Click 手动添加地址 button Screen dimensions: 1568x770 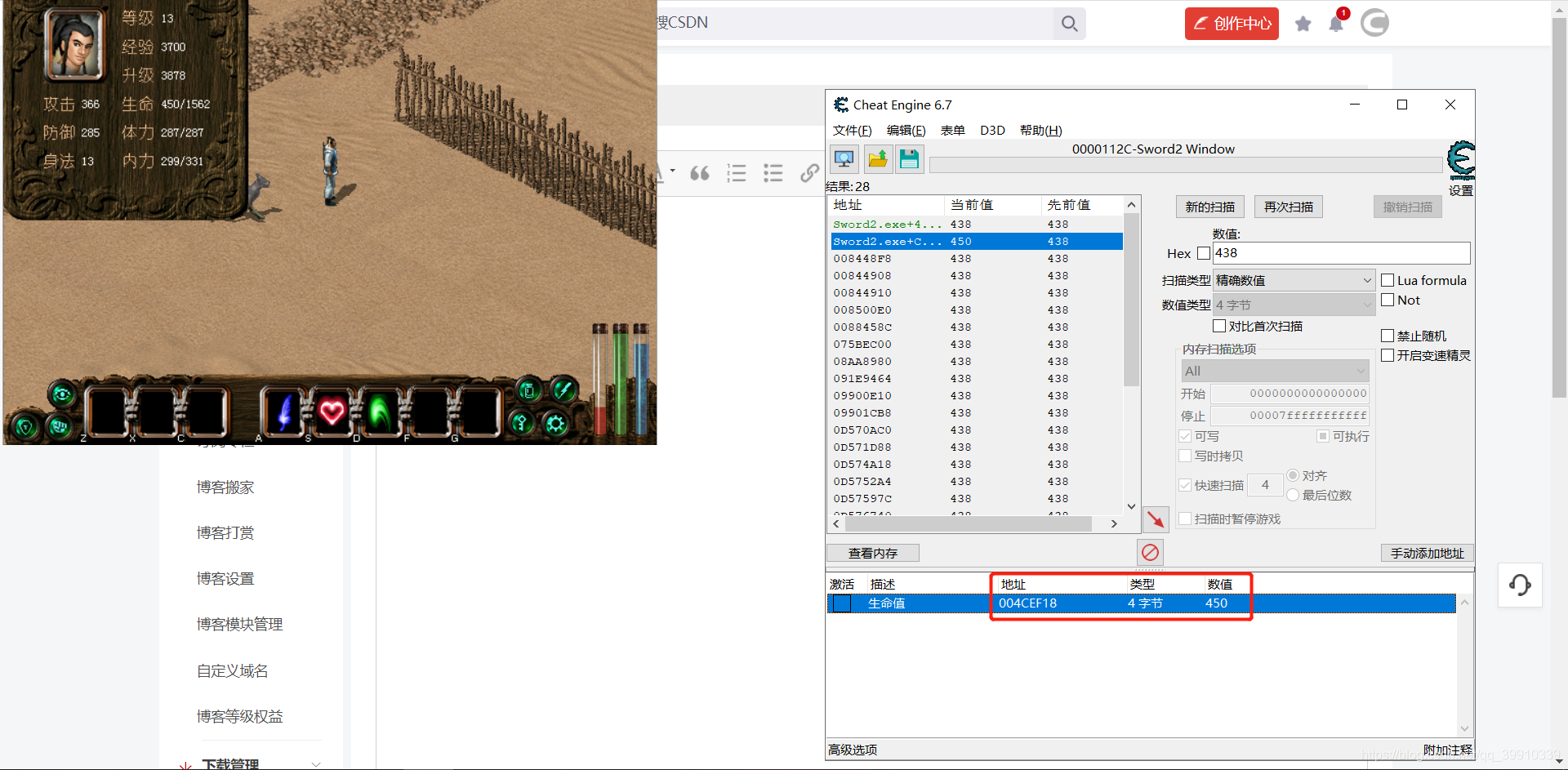point(1428,554)
